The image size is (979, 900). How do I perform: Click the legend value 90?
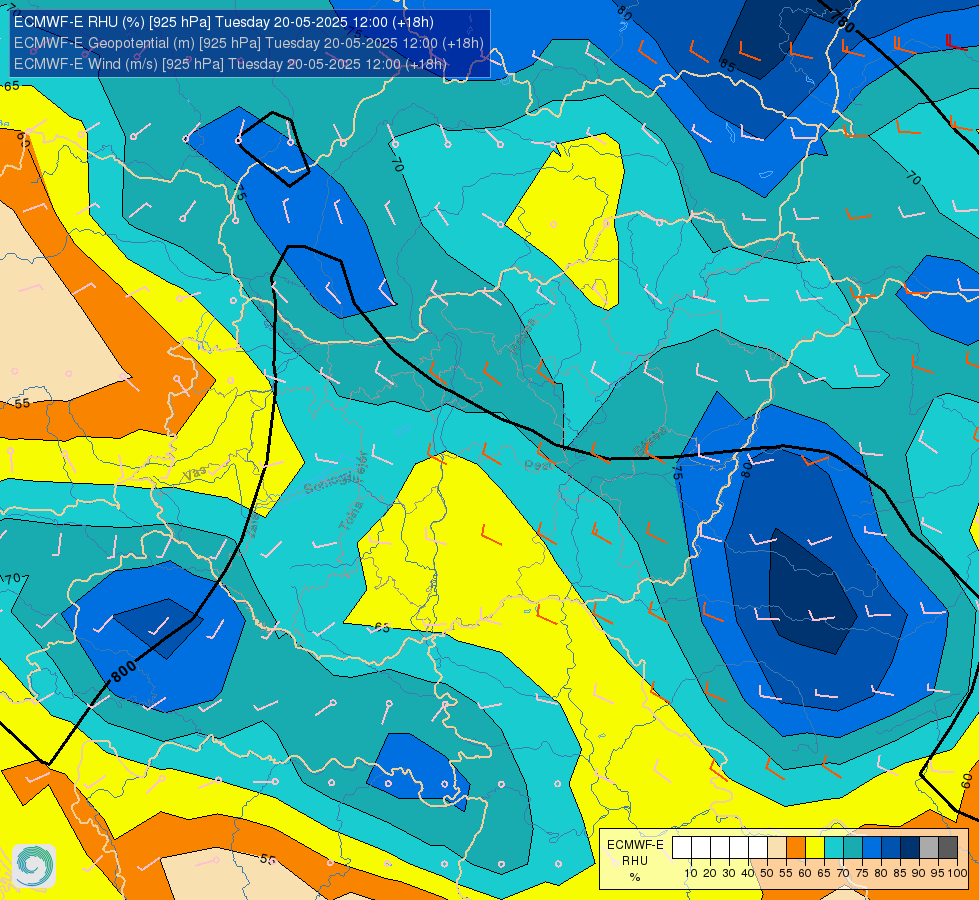click(919, 873)
